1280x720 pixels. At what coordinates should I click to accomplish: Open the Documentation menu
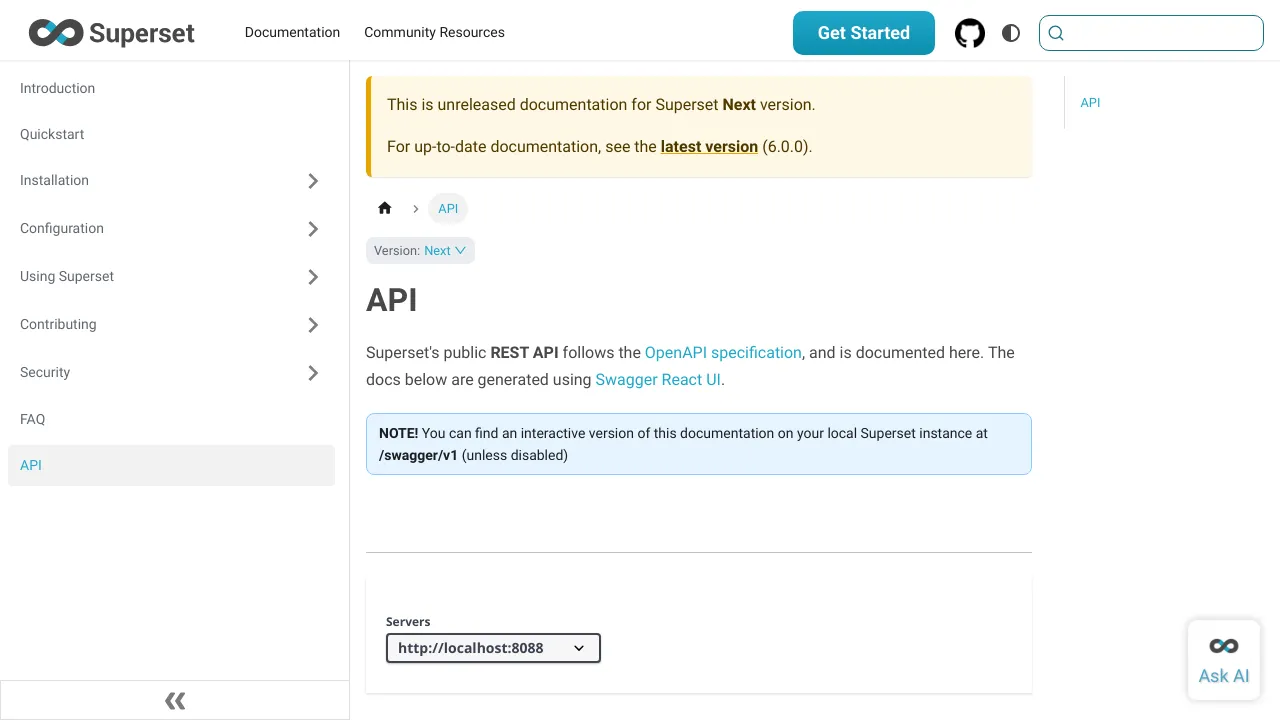[292, 33]
